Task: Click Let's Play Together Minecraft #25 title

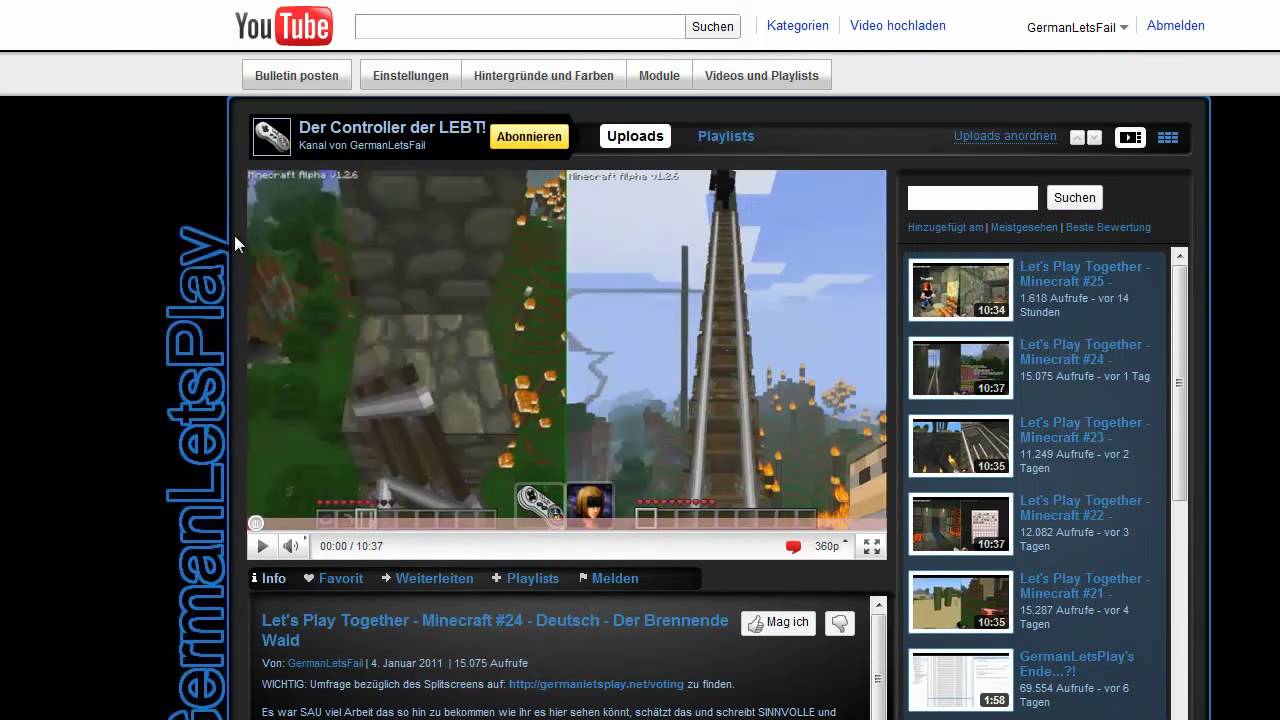Action: (1084, 274)
